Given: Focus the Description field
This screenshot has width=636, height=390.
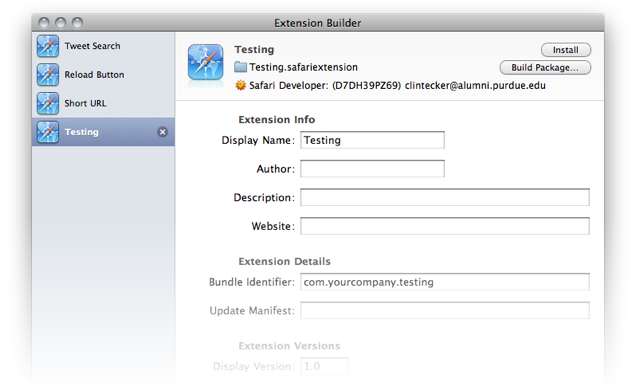Looking at the screenshot, I should pos(445,197).
